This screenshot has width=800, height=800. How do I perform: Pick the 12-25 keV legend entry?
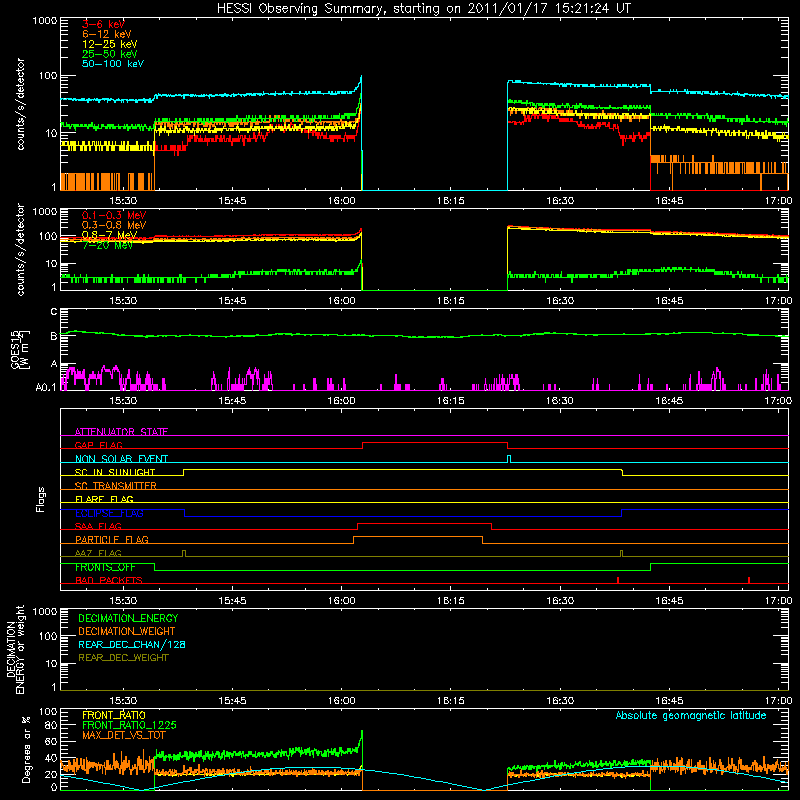(110, 44)
